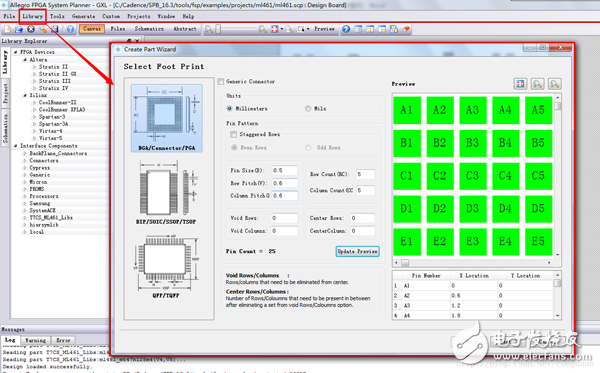Switch to Schematics view
The image size is (600, 373).
pyautogui.click(x=149, y=29)
